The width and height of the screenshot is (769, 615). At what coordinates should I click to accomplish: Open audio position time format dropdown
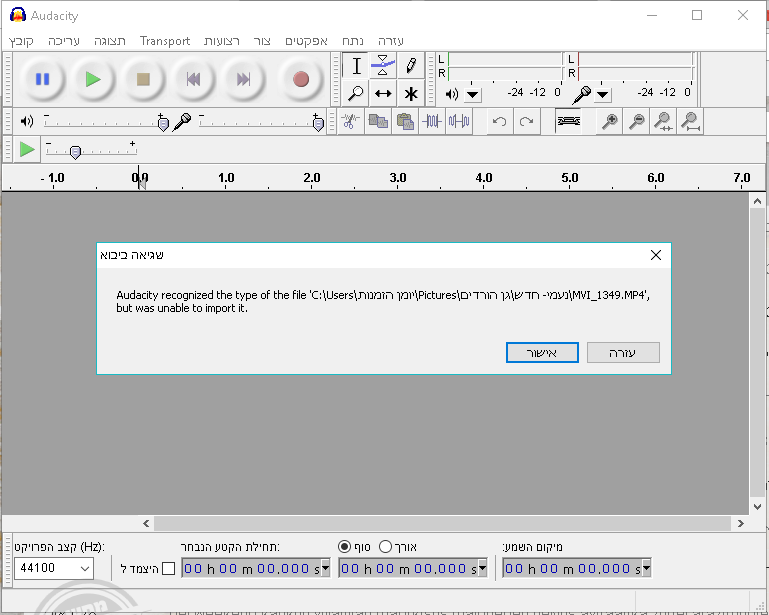click(x=646, y=568)
